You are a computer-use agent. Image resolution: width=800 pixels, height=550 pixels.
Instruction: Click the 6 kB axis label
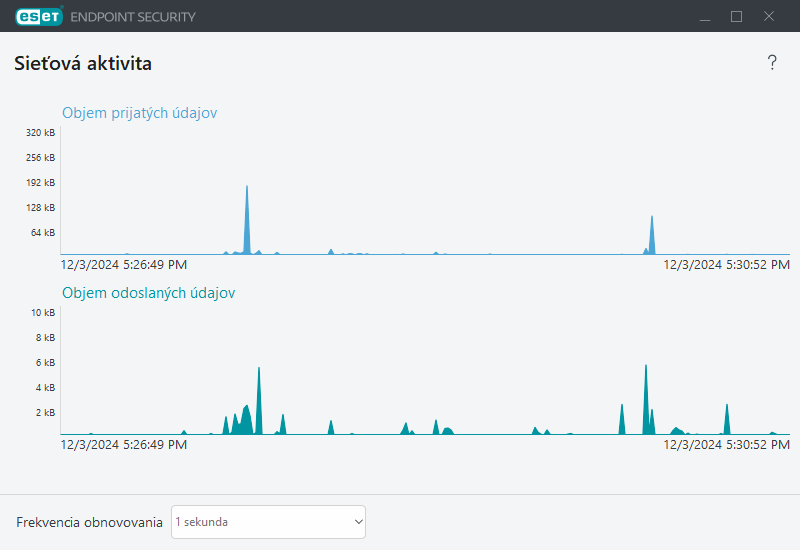point(46,363)
